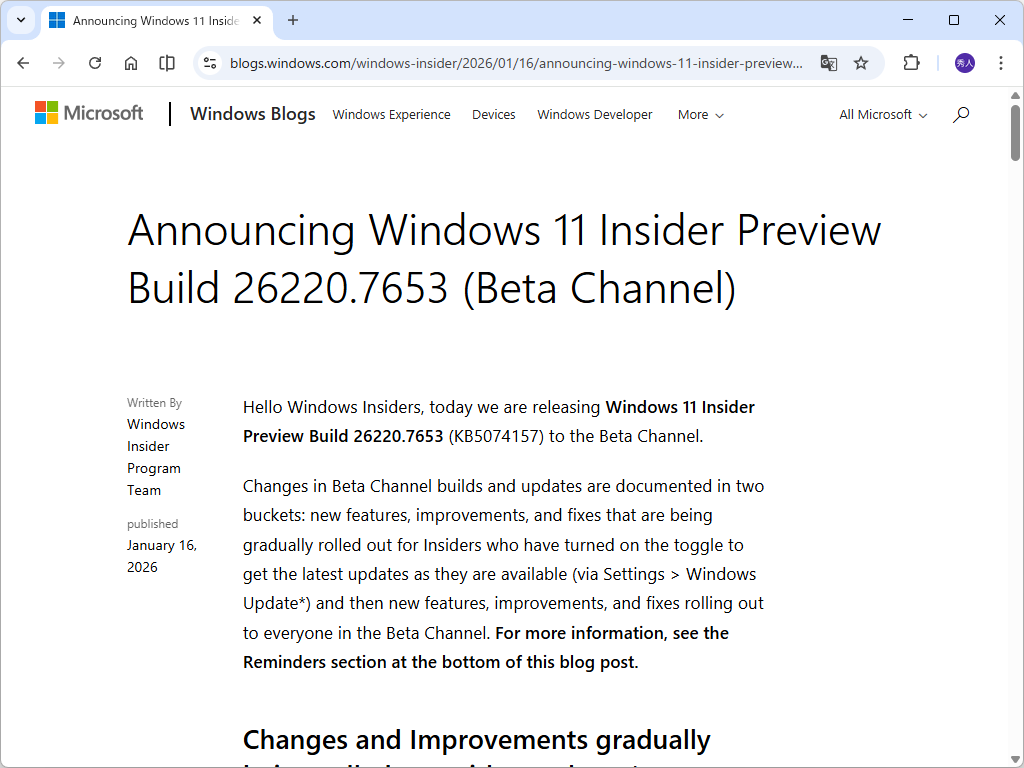Open the extensions puzzle icon
The height and width of the screenshot is (768, 1024).
(911, 63)
